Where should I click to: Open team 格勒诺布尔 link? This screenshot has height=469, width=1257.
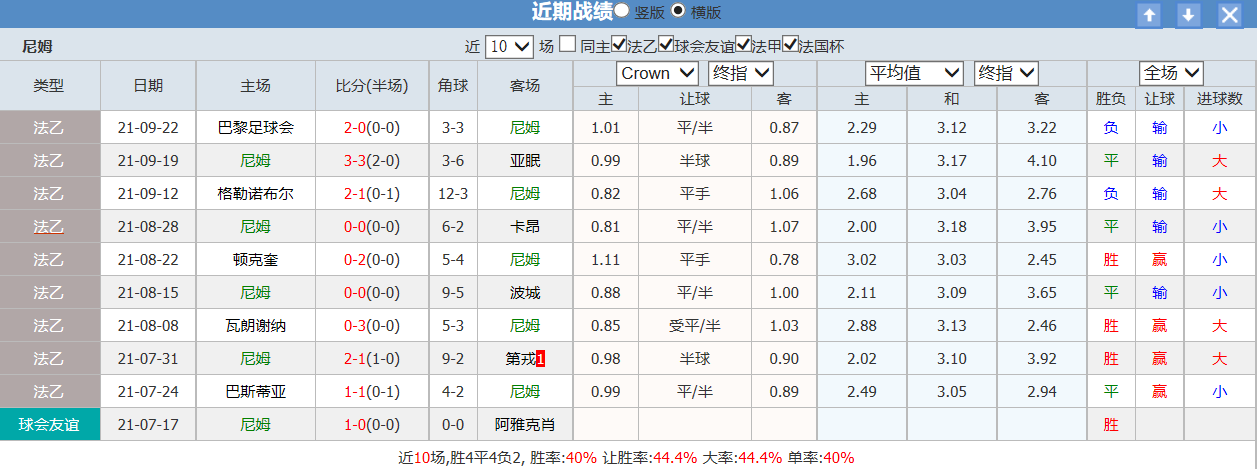[x=256, y=194]
